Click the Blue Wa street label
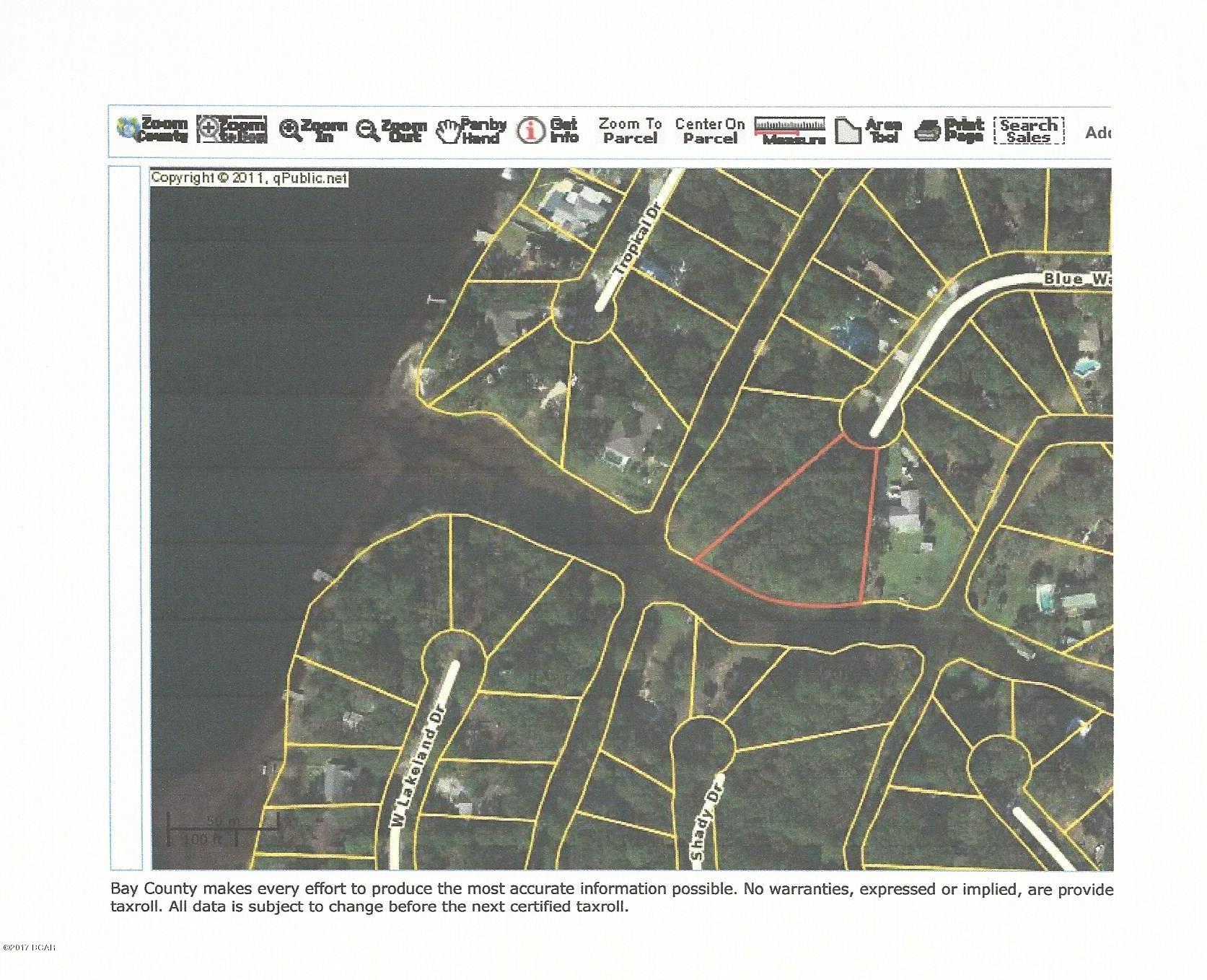The image size is (1207, 980). pyautogui.click(x=1075, y=279)
